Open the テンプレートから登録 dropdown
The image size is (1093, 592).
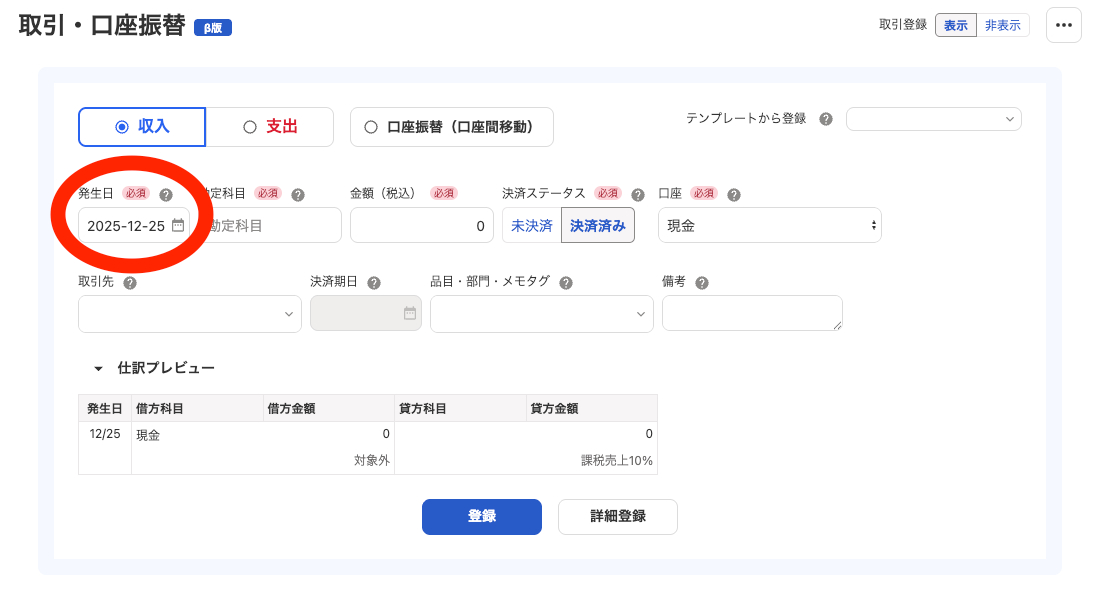[933, 118]
